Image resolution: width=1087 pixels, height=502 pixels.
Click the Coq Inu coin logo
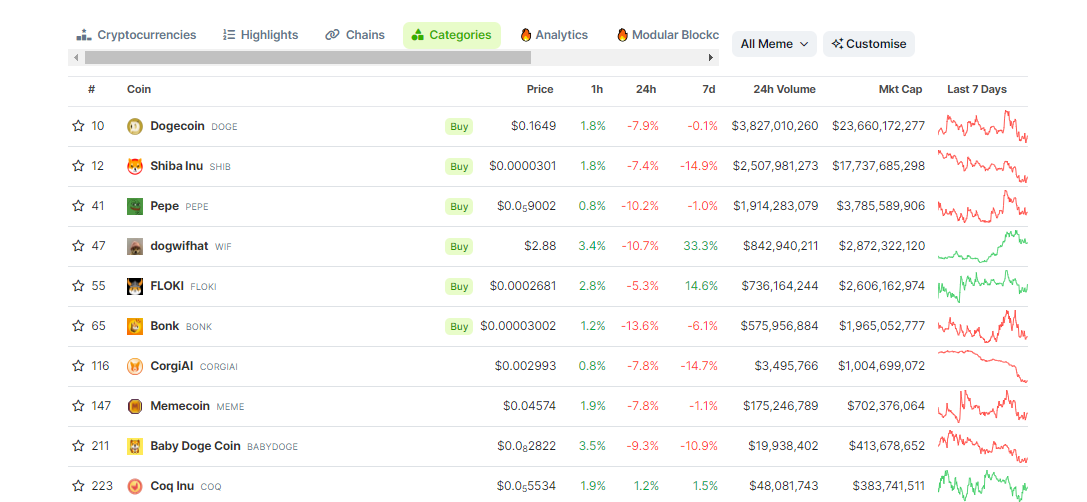(135, 486)
